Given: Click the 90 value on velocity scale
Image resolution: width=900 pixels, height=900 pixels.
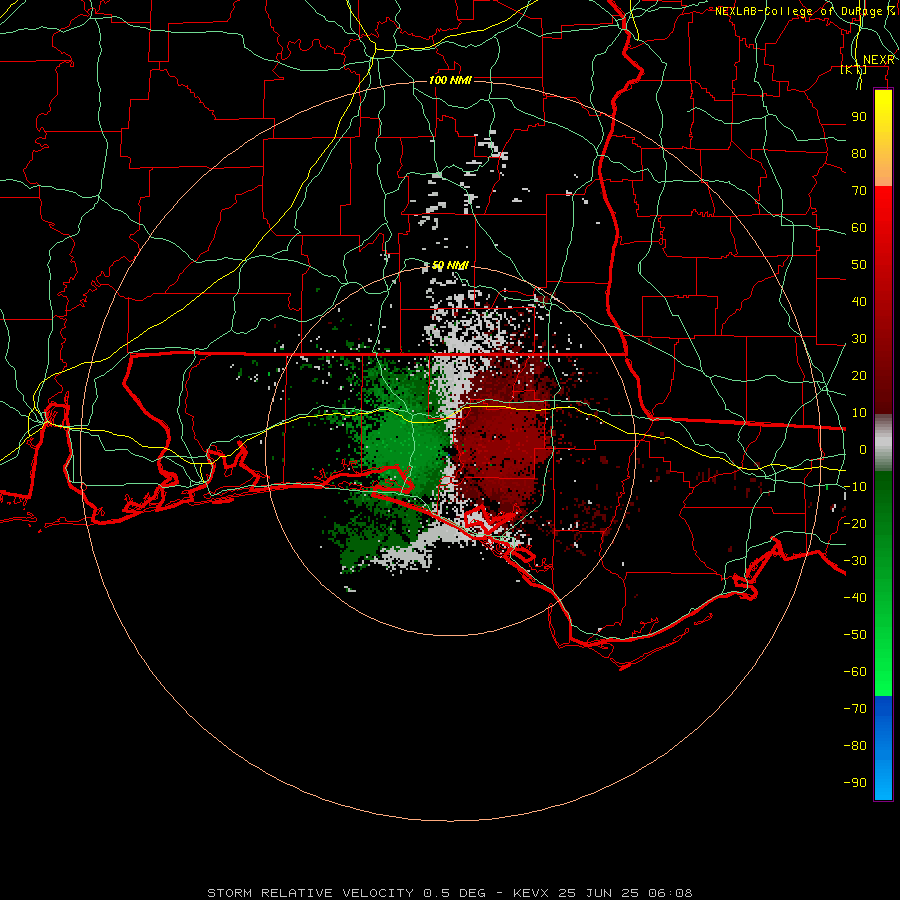Looking at the screenshot, I should (859, 117).
